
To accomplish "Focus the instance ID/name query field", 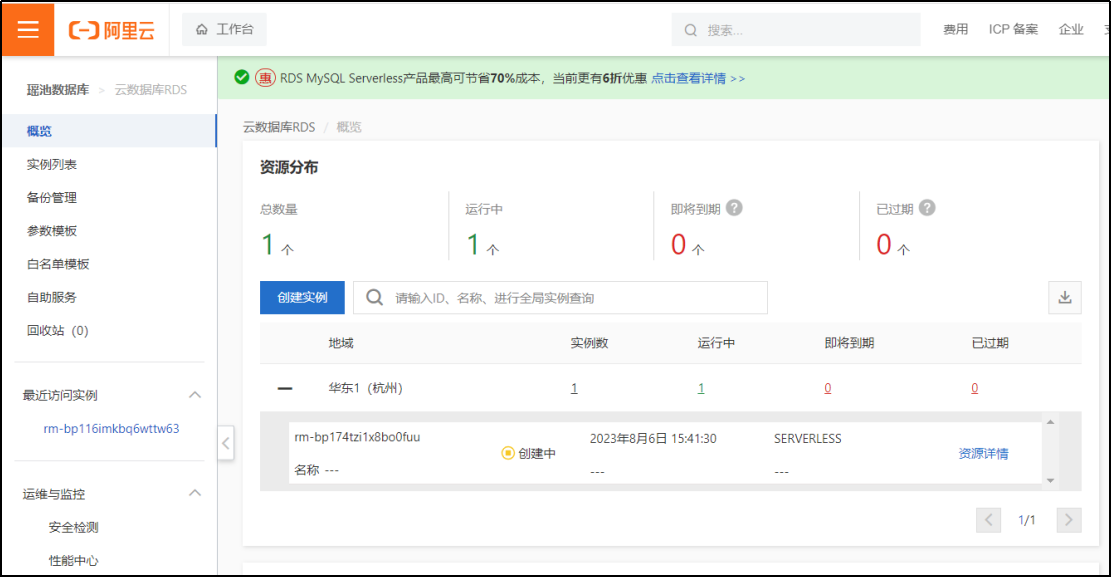I will pos(560,298).
